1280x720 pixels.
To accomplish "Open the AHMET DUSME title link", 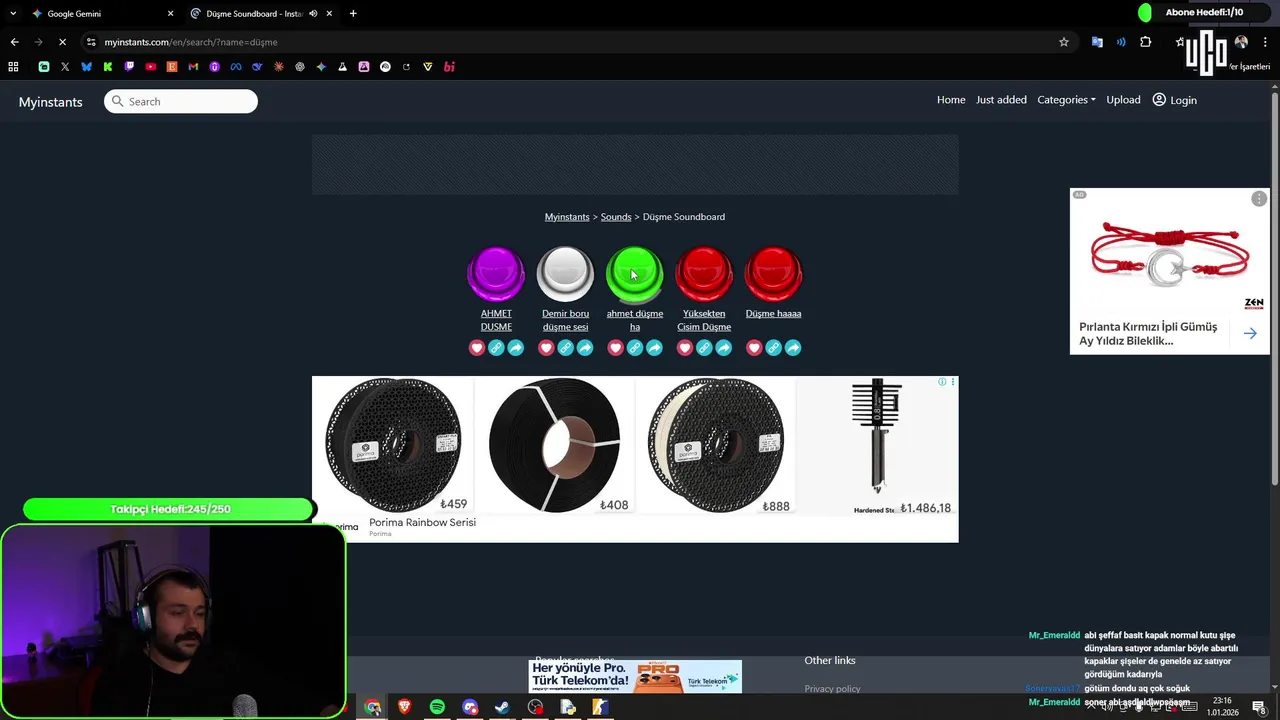I will coord(496,320).
